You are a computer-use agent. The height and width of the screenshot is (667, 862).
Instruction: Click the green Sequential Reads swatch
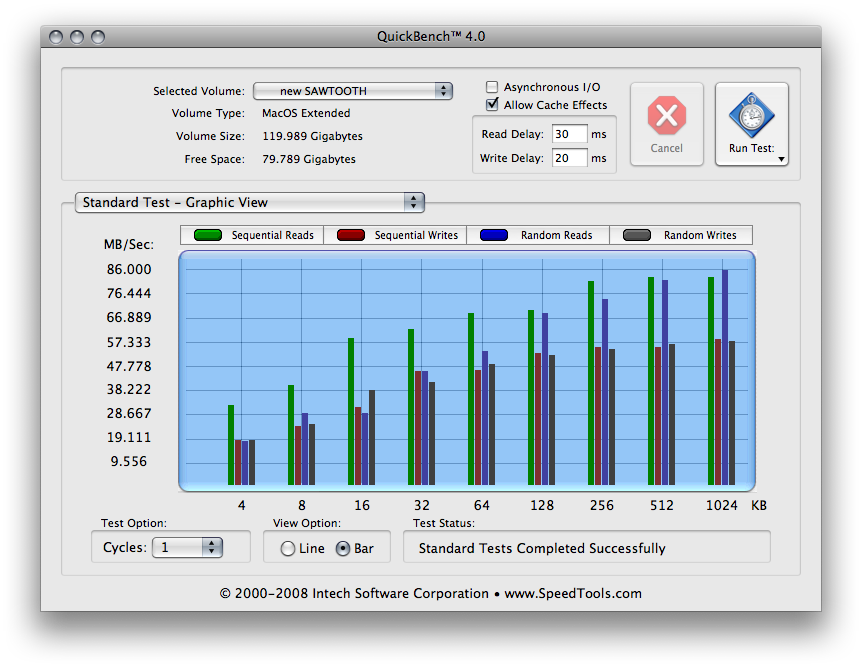point(208,235)
